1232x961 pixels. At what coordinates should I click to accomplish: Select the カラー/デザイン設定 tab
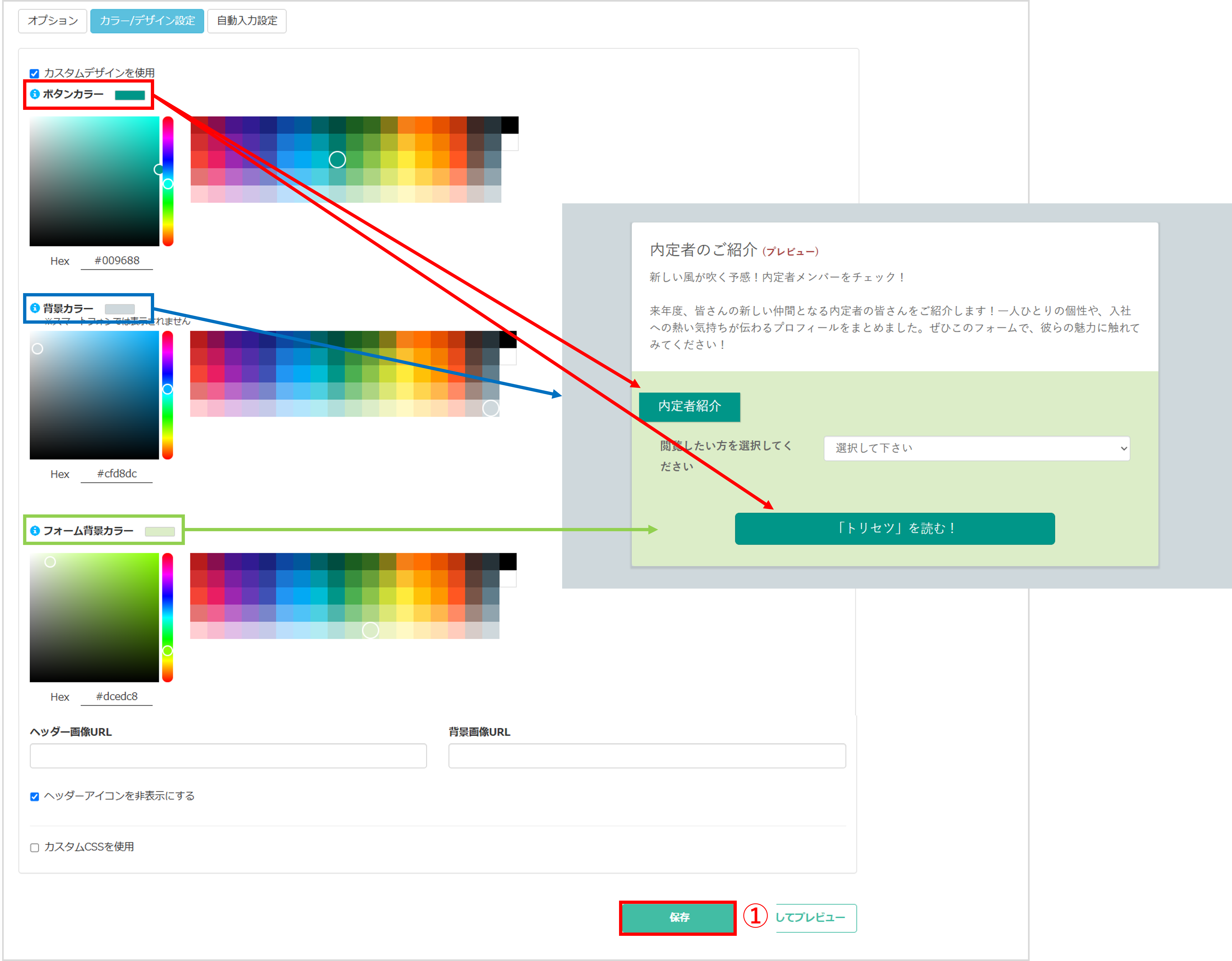pyautogui.click(x=147, y=21)
